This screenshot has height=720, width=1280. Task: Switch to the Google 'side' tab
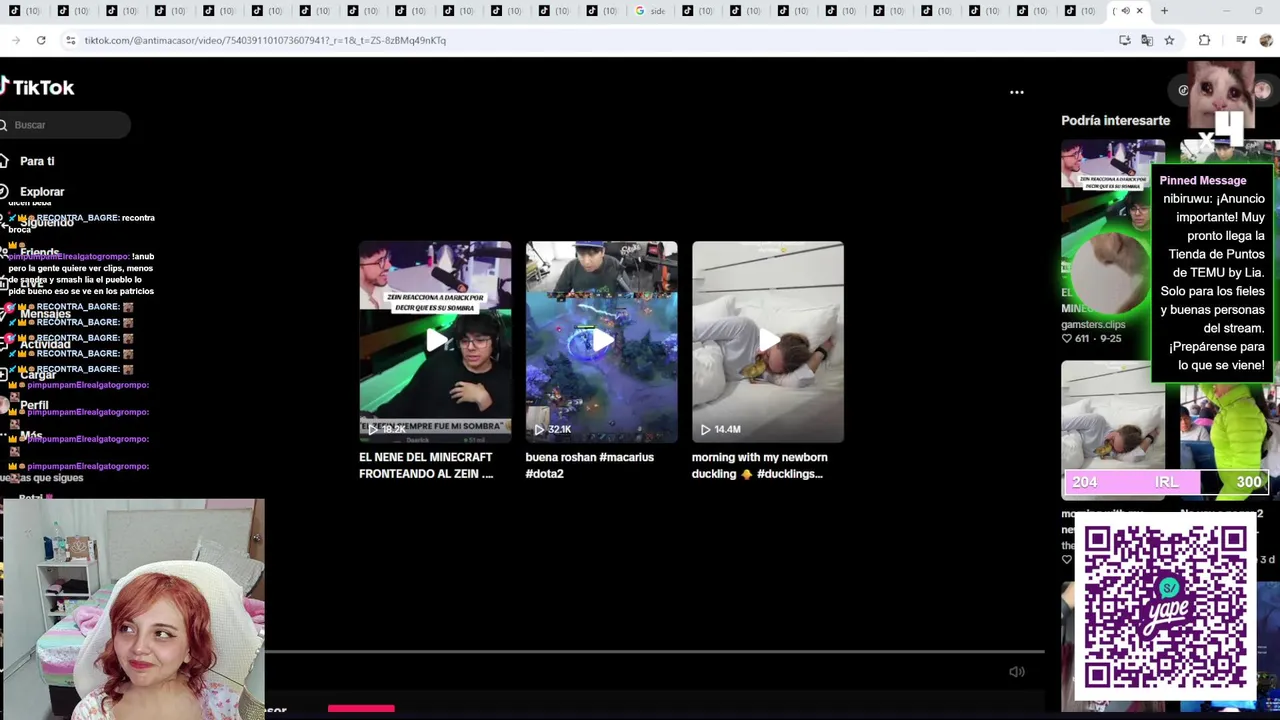pos(650,11)
